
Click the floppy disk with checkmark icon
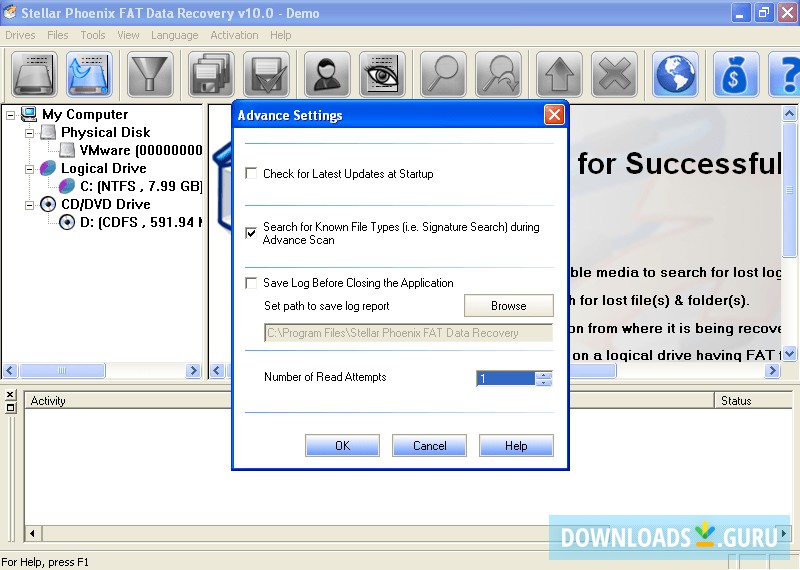266,75
